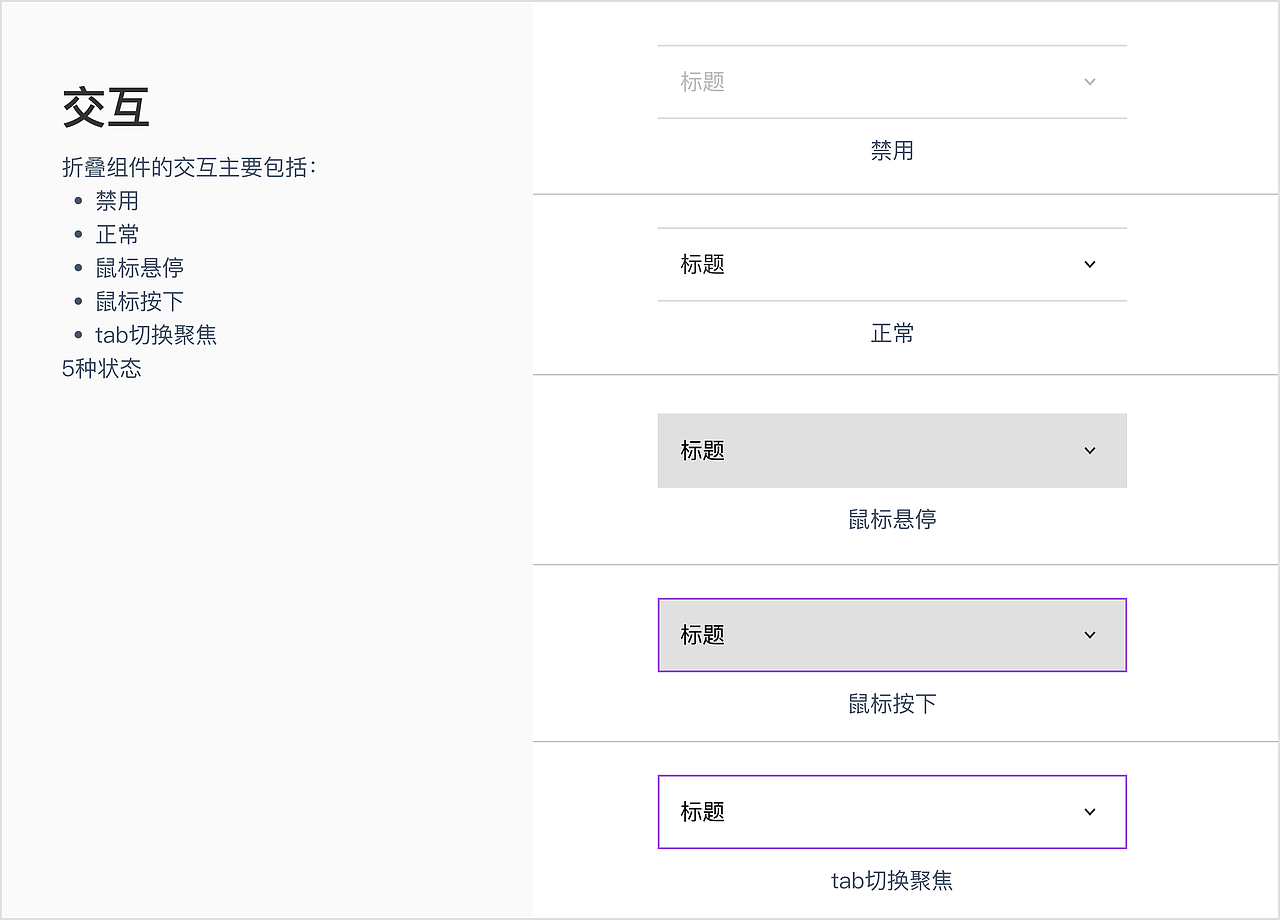This screenshot has height=920, width=1280.
Task: Click the chevron inside the purple-bordered 鼠标按下 panel
Action: point(1089,635)
